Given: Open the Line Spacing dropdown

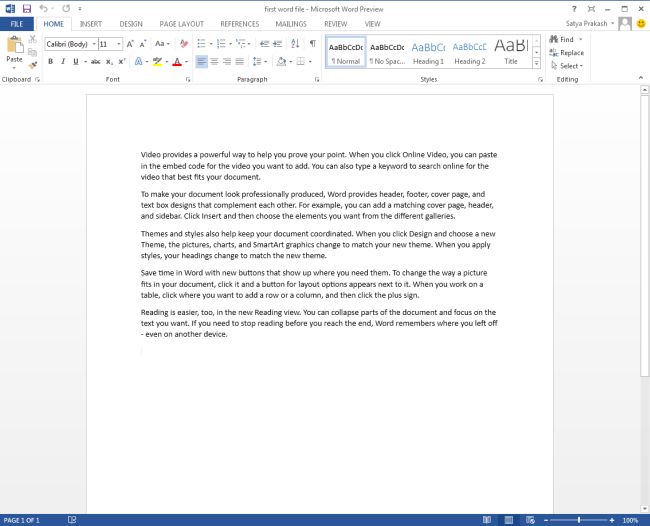Looking at the screenshot, I should click(x=260, y=62).
